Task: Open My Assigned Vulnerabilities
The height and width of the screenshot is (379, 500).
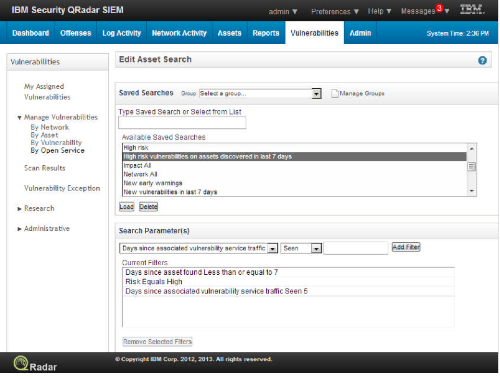Action: (x=47, y=92)
